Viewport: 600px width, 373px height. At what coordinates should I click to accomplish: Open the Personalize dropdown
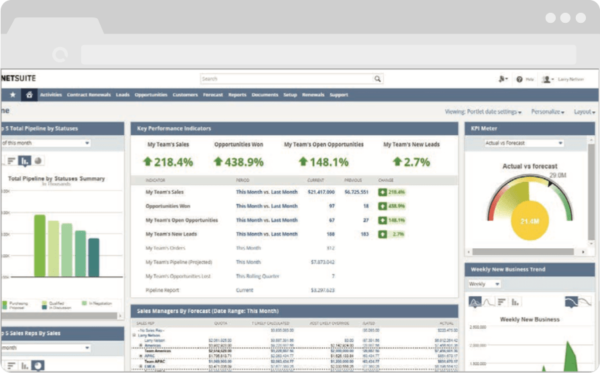(x=548, y=112)
